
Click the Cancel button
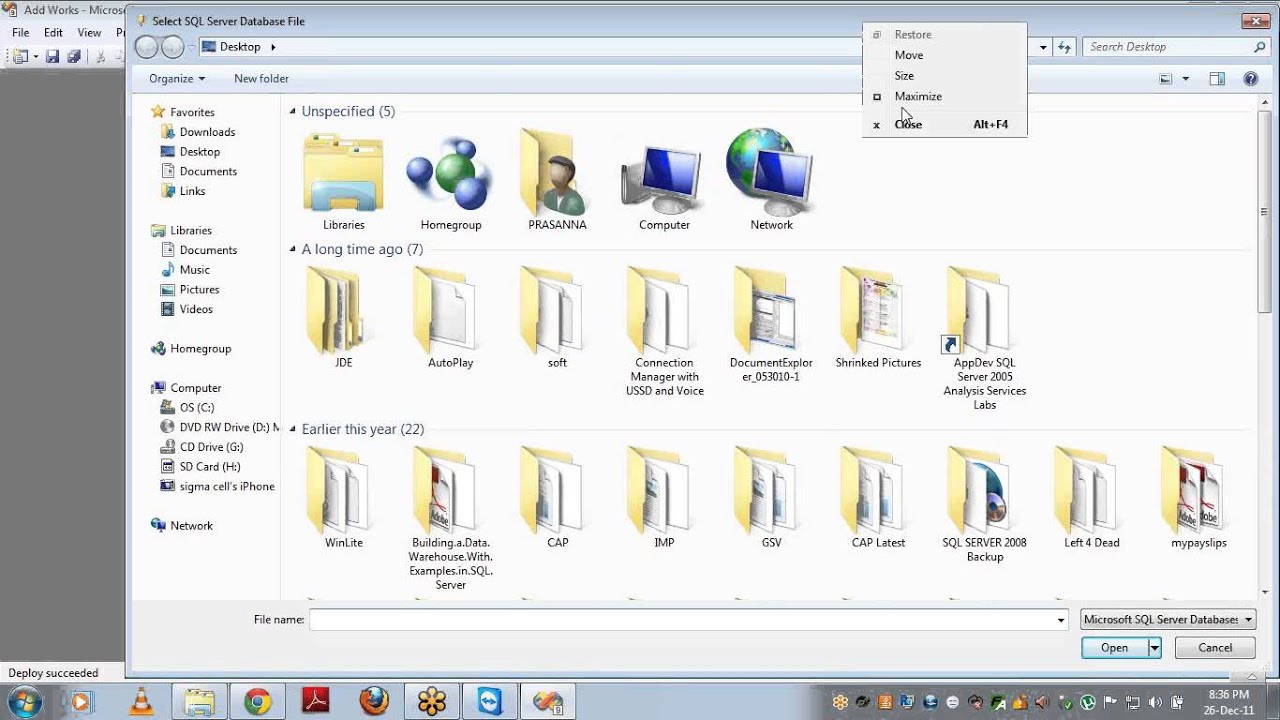click(1215, 648)
